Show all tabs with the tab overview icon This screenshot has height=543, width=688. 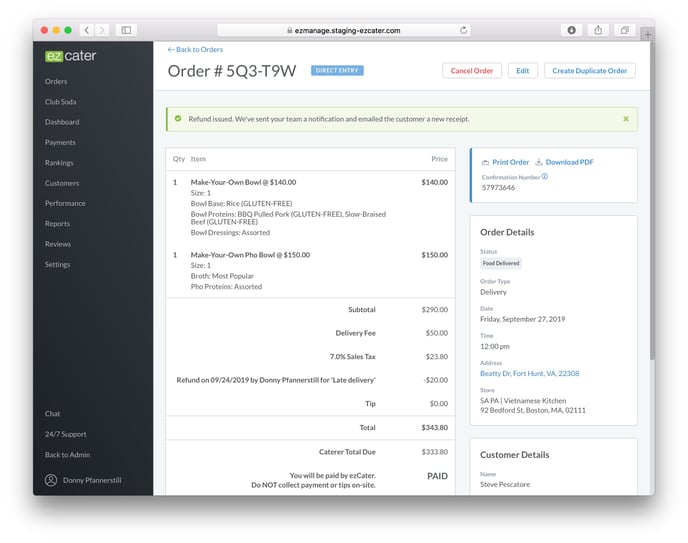pyautogui.click(x=625, y=30)
